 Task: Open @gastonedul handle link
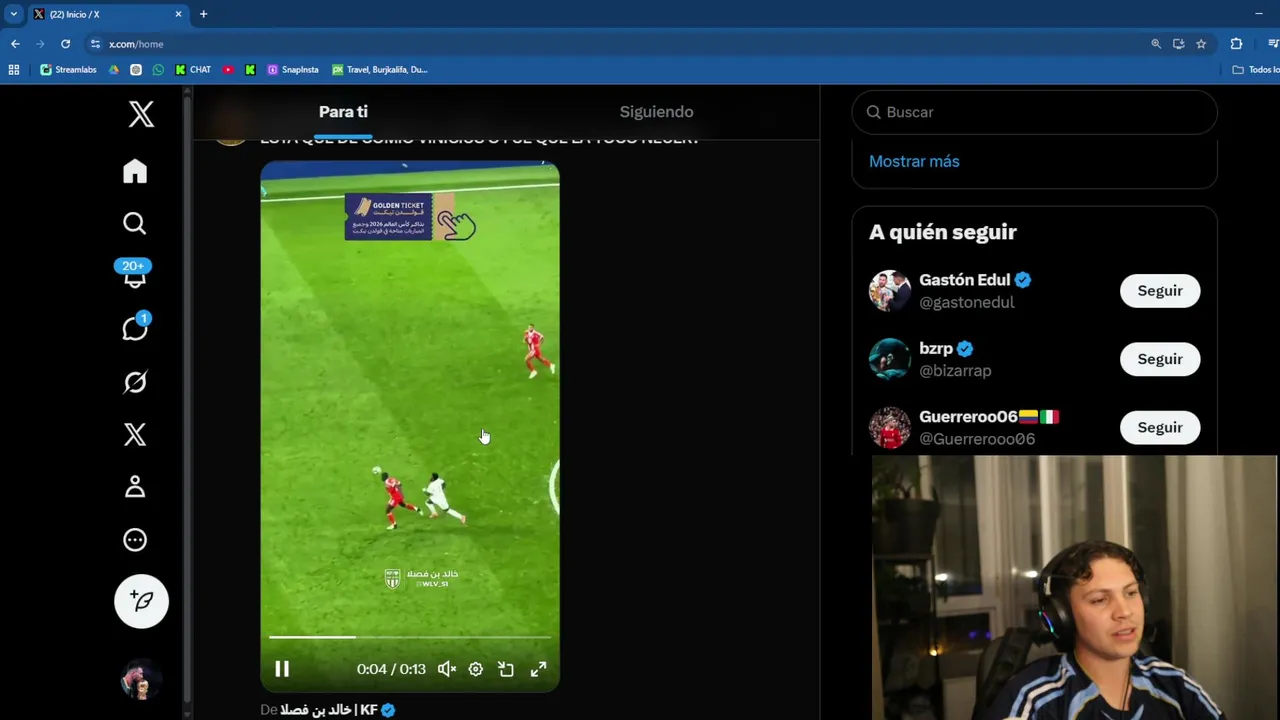(966, 302)
